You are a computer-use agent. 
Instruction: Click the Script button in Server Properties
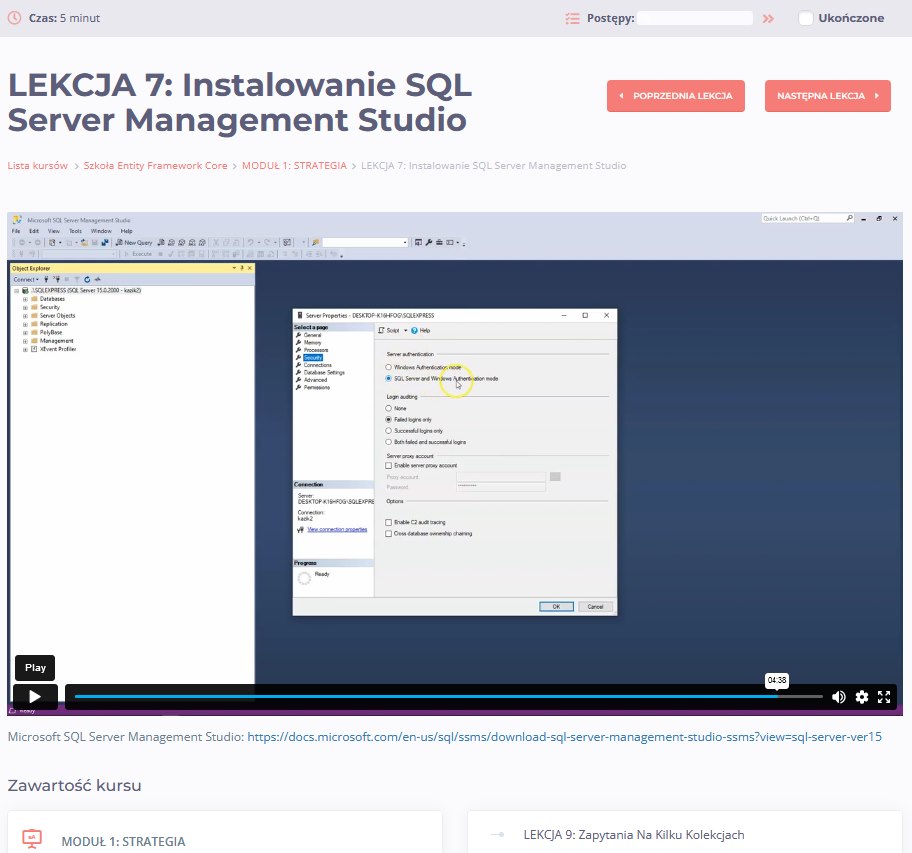point(389,330)
